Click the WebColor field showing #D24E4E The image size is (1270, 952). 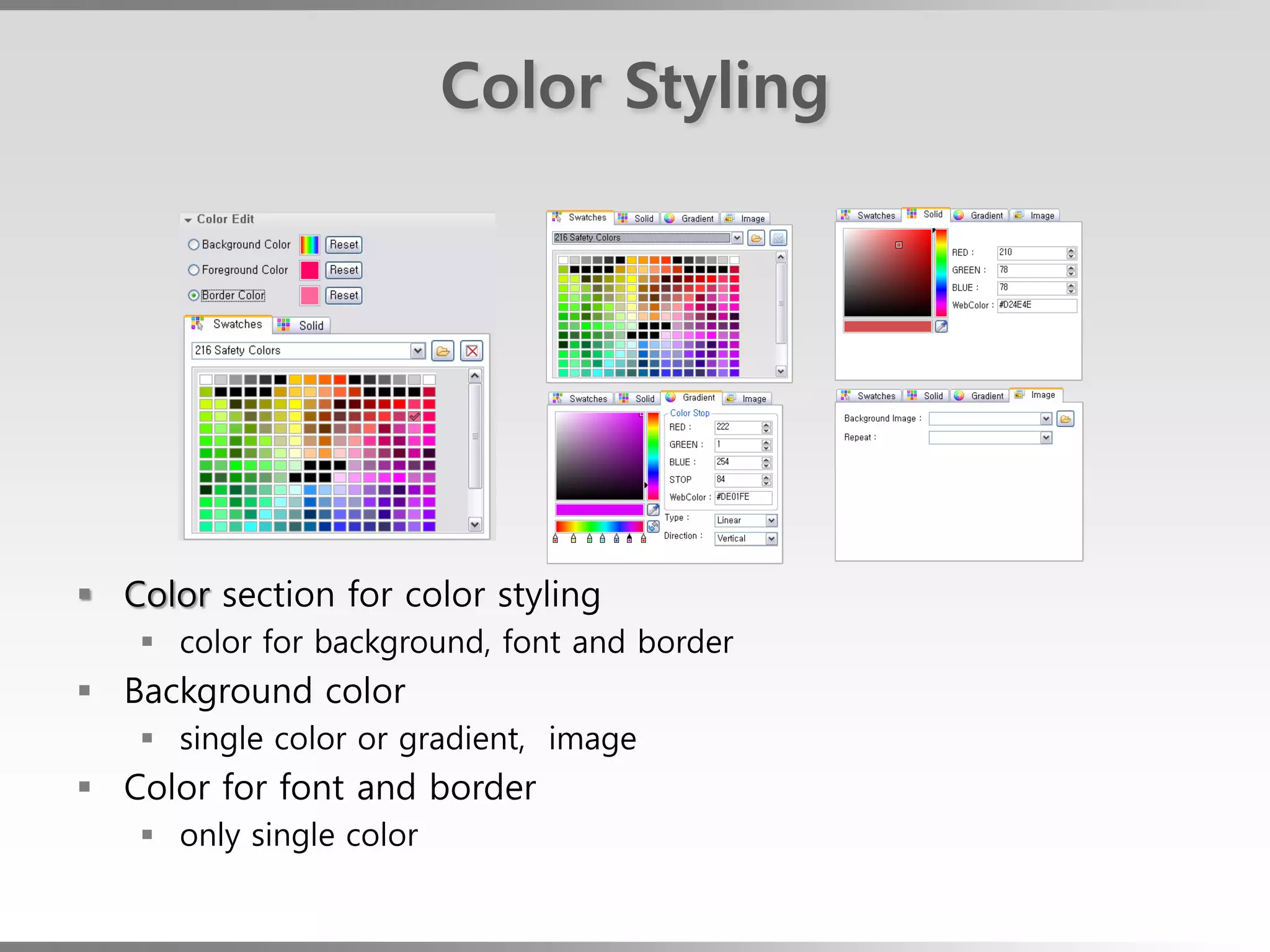click(1036, 306)
